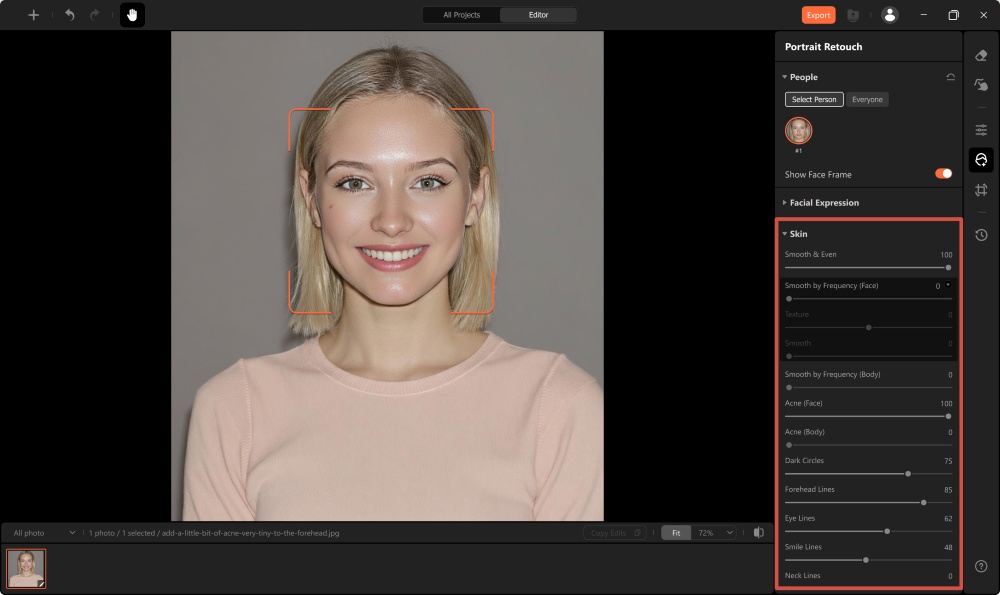This screenshot has height=595, width=1000.
Task: Turn off Show Face Frame
Action: (x=941, y=173)
